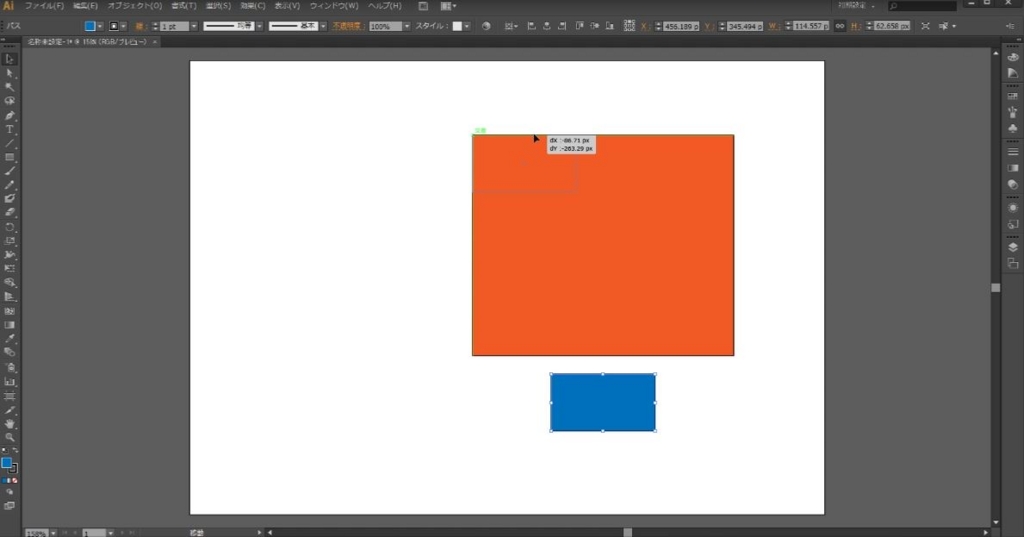Open the arrange documents dropdown

pos(449,6)
